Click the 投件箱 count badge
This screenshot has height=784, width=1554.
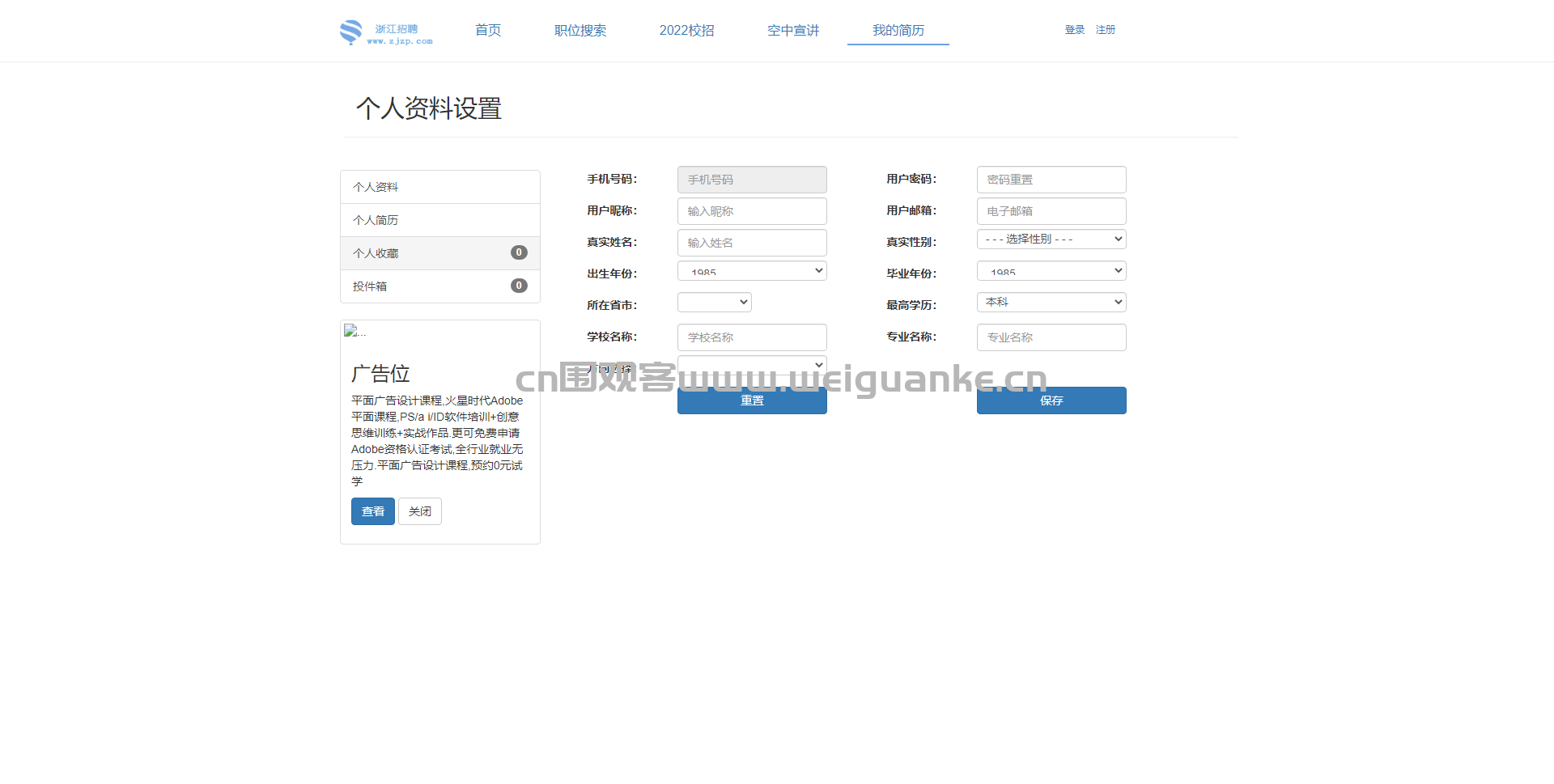(x=519, y=286)
